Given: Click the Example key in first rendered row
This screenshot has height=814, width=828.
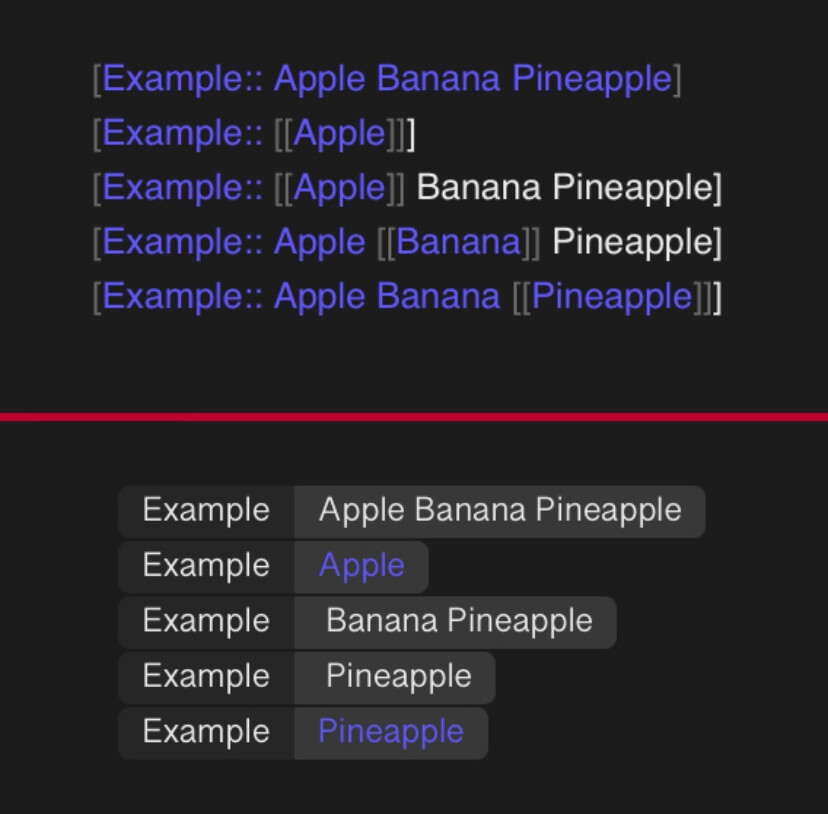Looking at the screenshot, I should 206,511.
